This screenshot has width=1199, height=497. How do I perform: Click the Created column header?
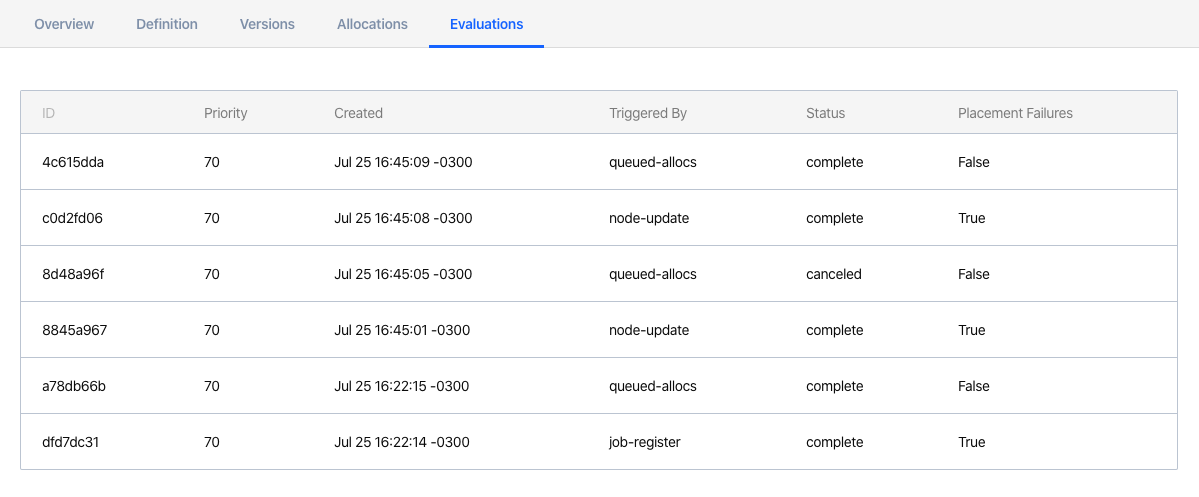click(358, 113)
